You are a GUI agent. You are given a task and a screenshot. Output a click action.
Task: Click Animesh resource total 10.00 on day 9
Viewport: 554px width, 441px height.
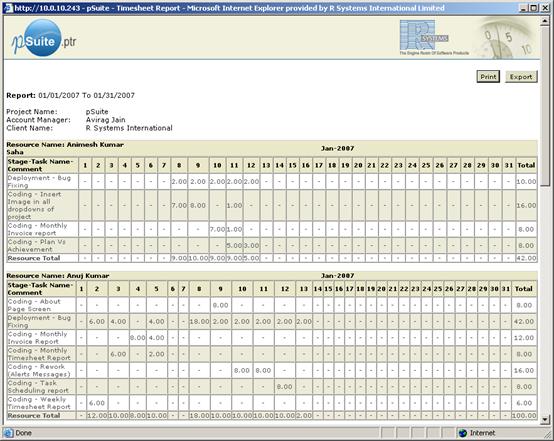[198, 258]
